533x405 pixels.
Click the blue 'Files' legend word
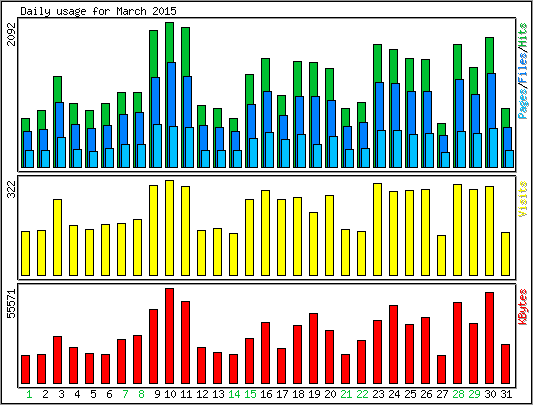523,67
